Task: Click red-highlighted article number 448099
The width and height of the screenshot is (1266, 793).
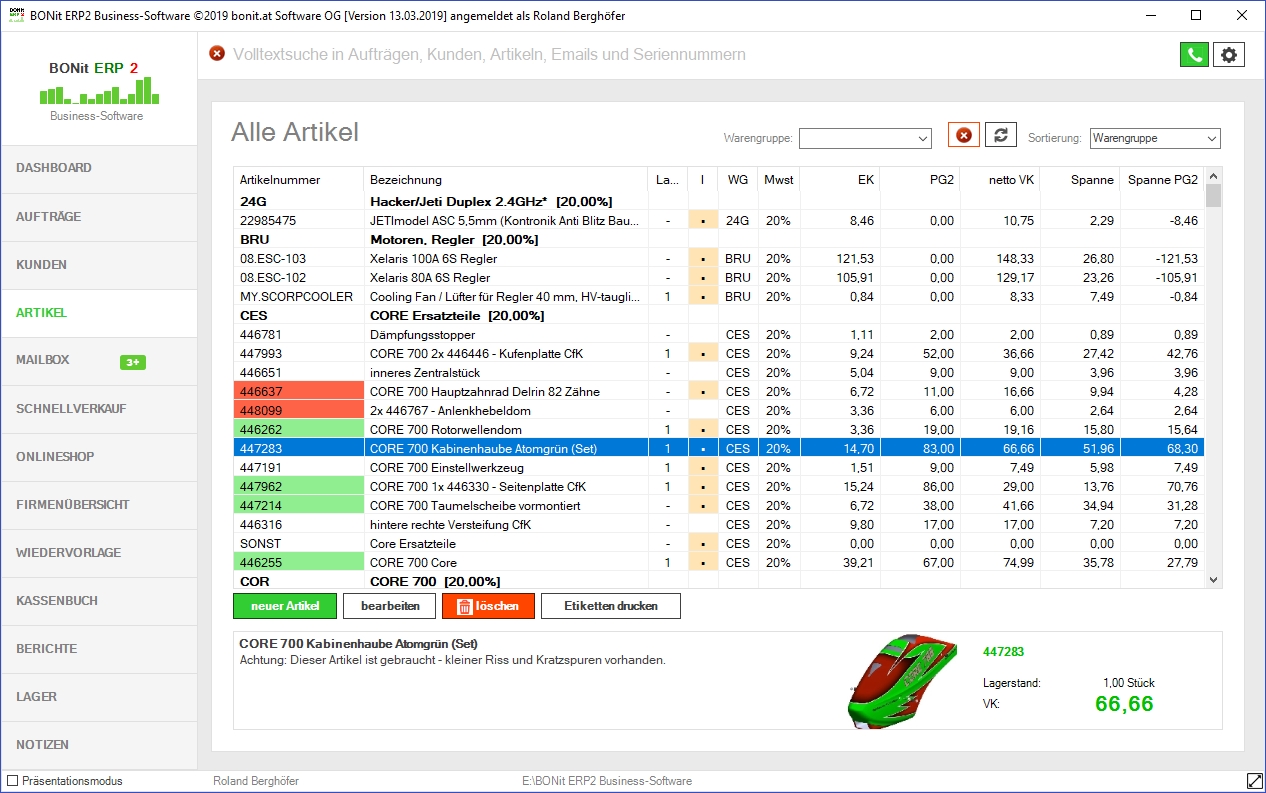Action: pyautogui.click(x=298, y=410)
